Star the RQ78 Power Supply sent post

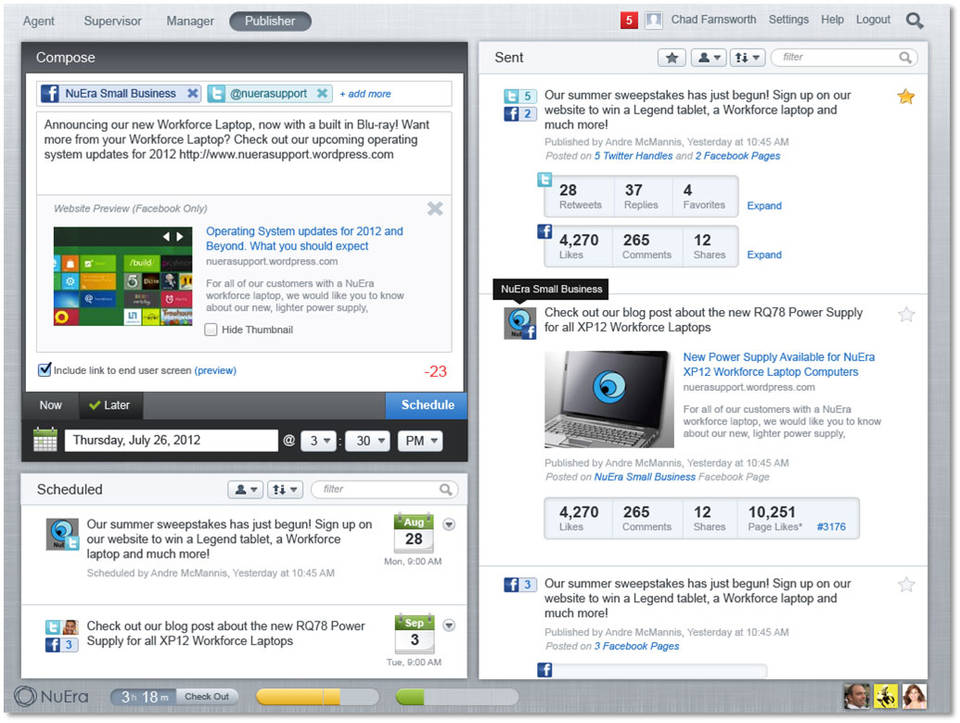point(906,315)
